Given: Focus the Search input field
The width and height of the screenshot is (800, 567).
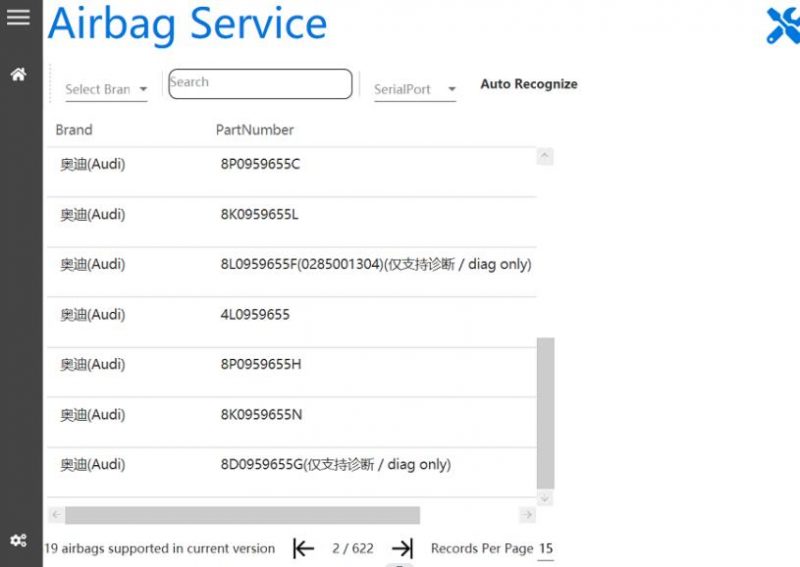Looking at the screenshot, I should pos(260,84).
